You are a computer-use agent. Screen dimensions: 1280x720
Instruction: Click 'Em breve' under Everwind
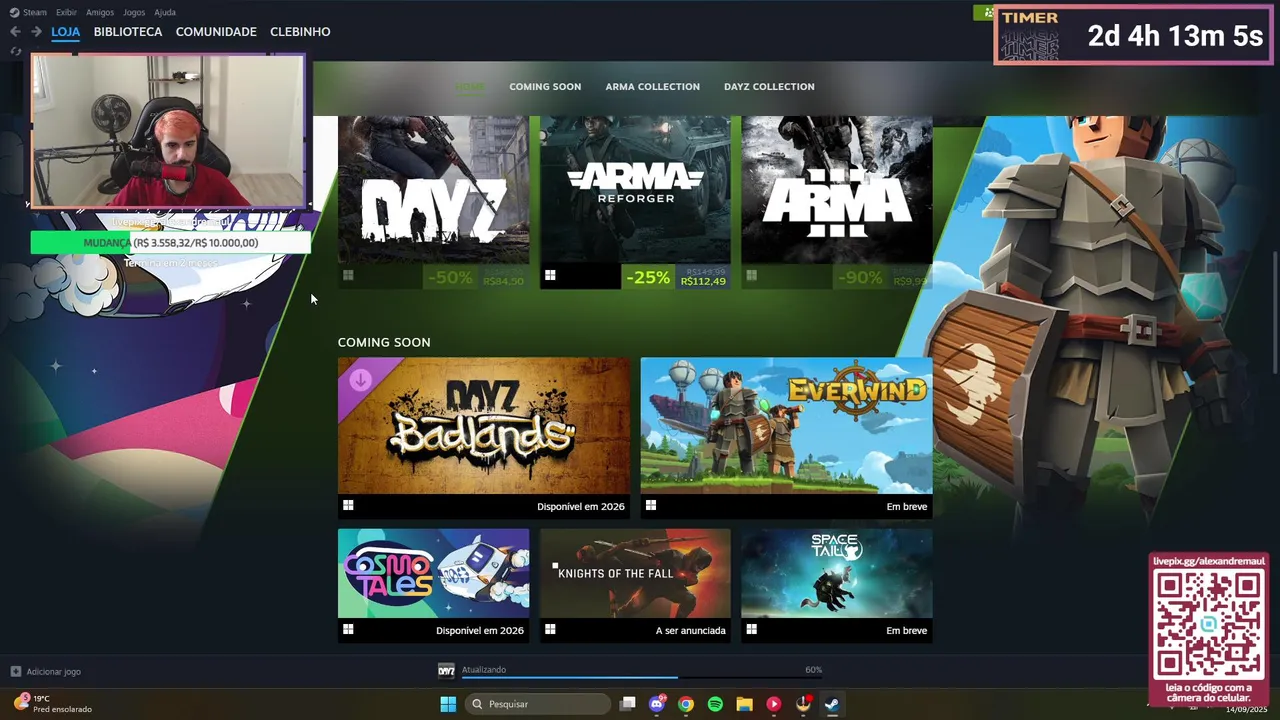click(907, 506)
